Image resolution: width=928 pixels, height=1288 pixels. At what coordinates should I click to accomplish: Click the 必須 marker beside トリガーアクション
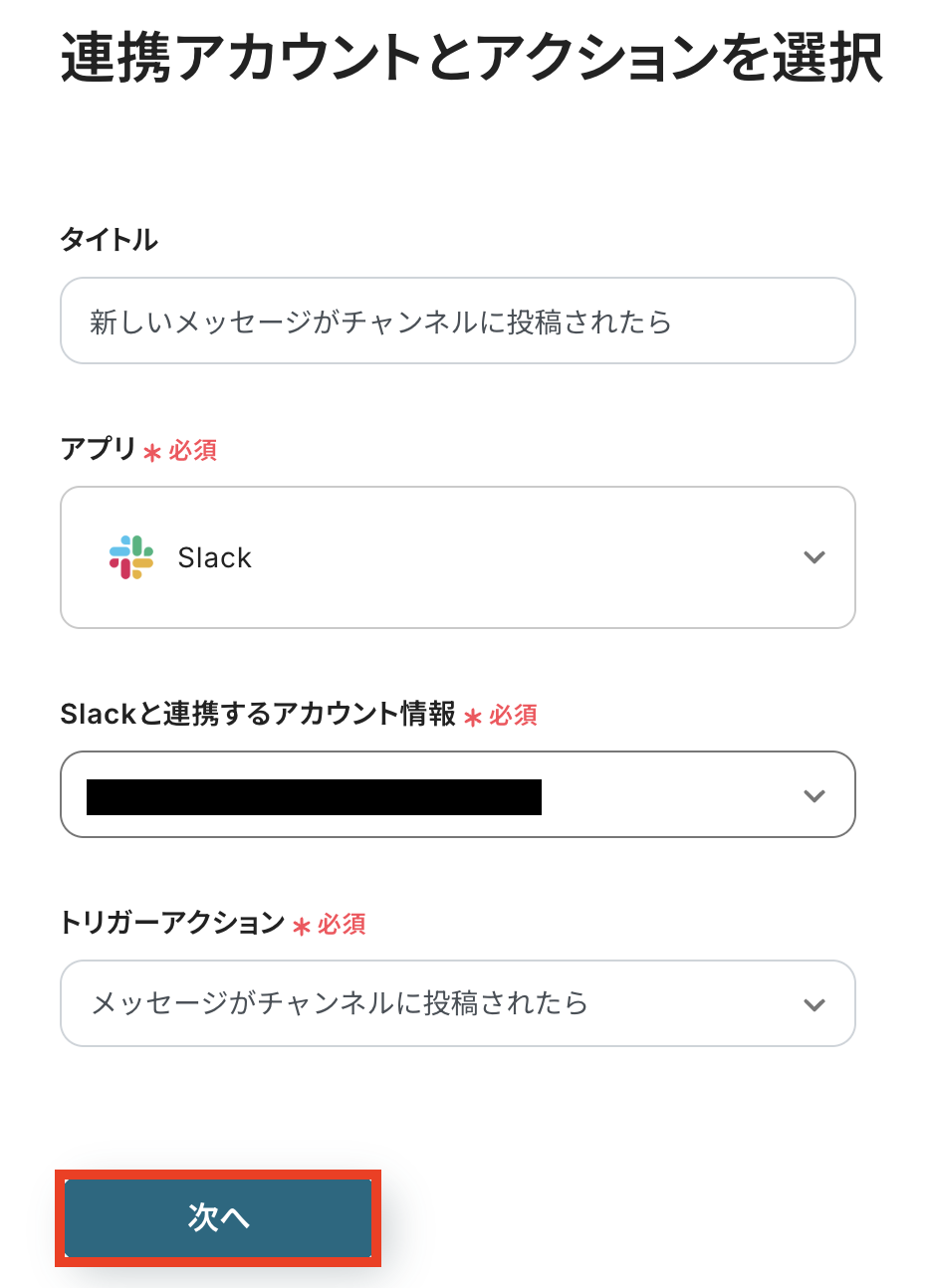coord(342,925)
